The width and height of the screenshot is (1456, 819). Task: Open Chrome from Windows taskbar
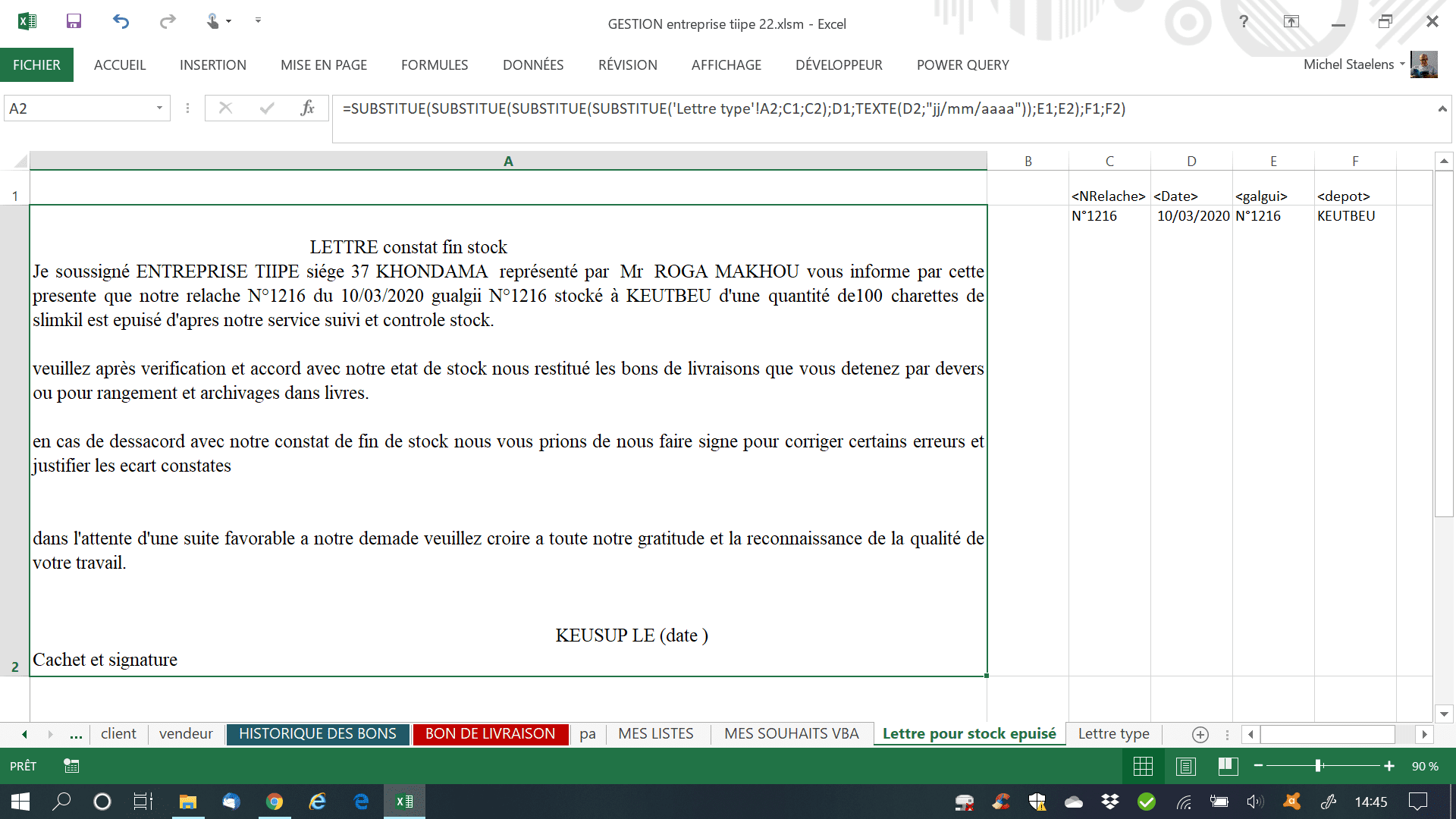pos(275,802)
